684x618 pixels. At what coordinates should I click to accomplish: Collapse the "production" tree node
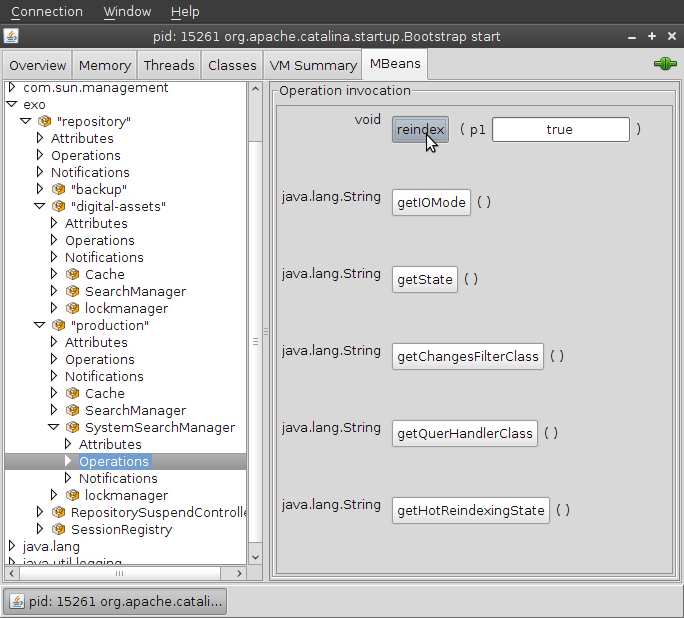[x=40, y=325]
